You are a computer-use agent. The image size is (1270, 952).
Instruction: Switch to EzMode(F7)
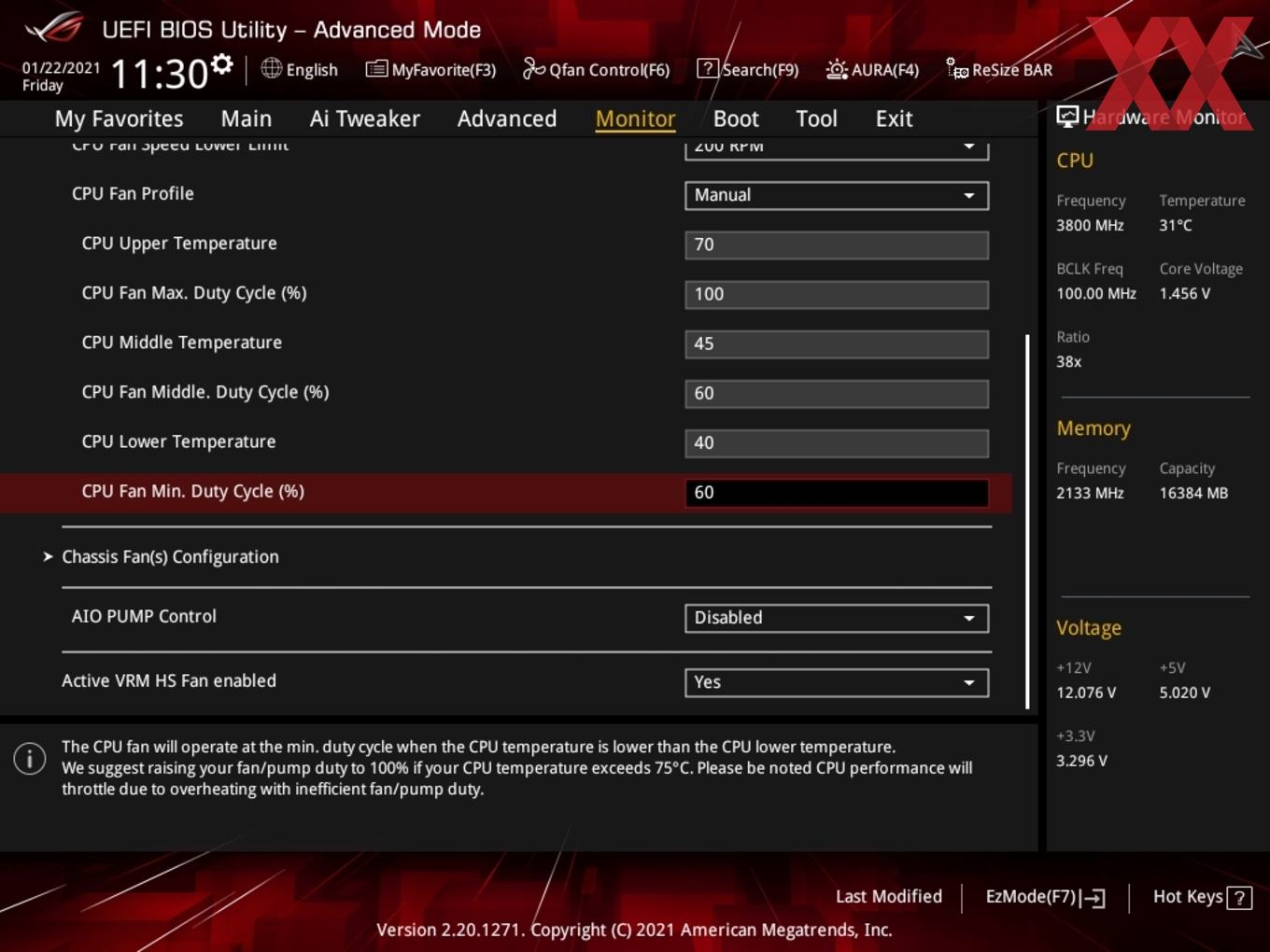(1045, 897)
